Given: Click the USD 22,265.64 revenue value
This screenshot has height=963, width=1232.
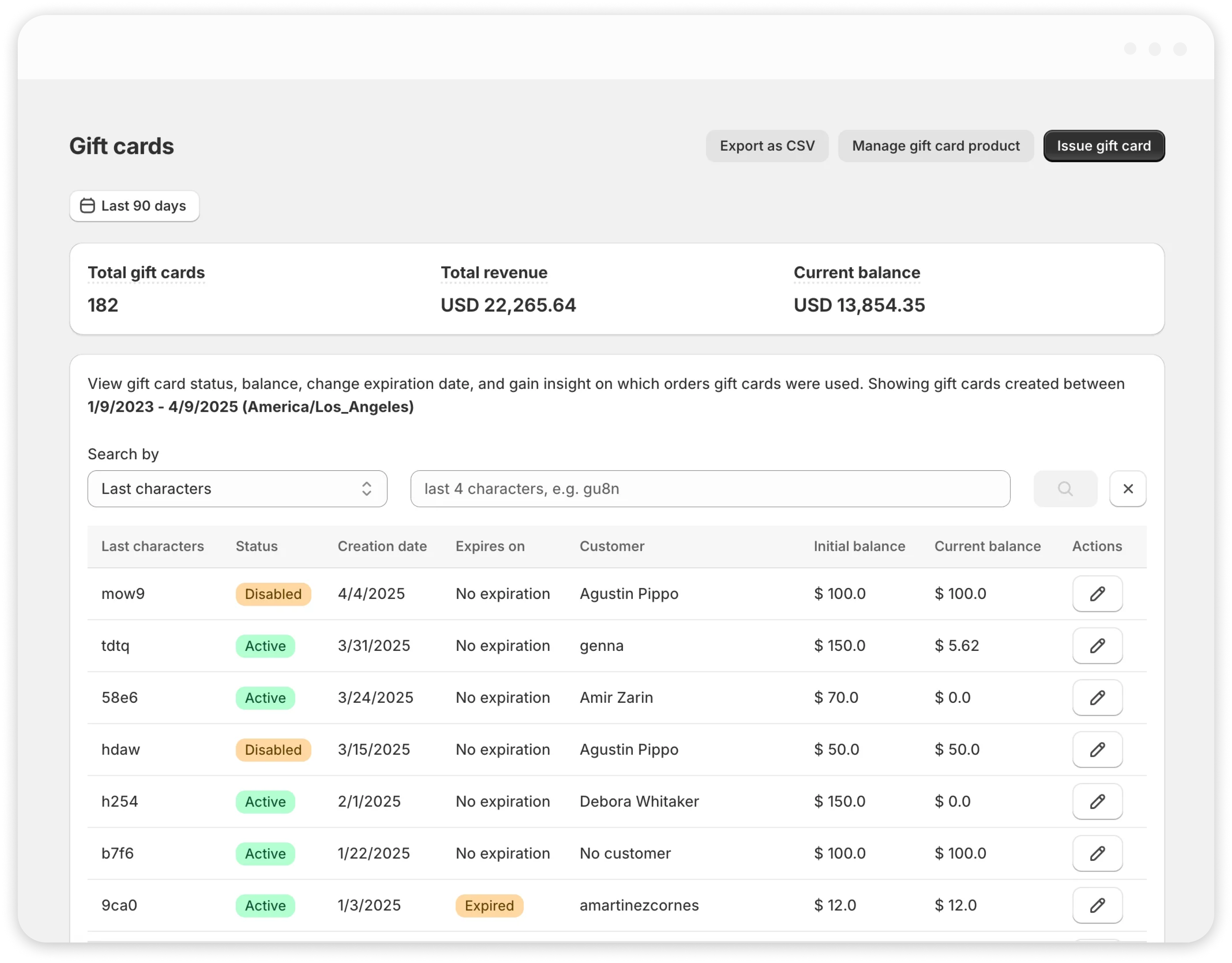Looking at the screenshot, I should (x=508, y=305).
